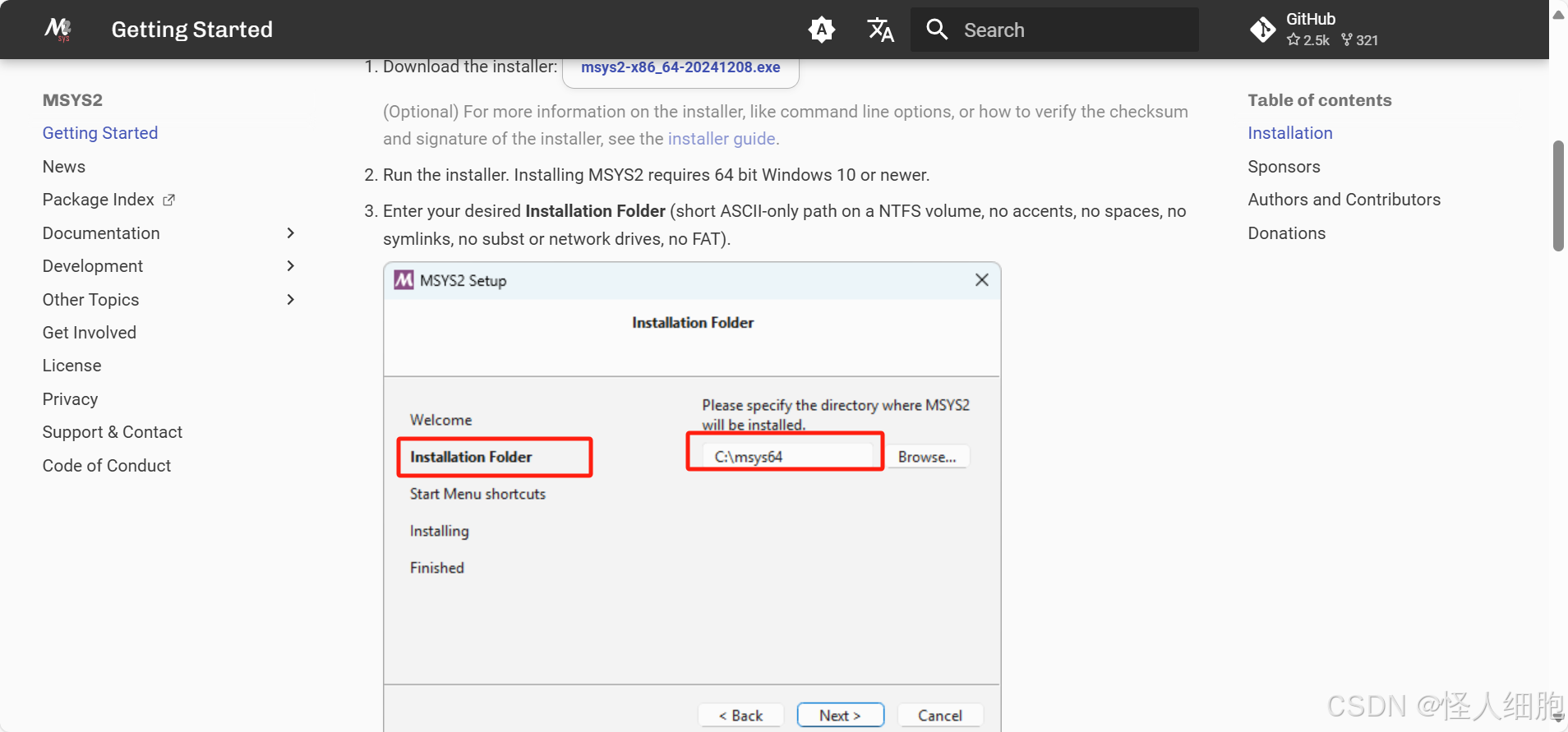
Task: Focus the Search input field
Action: 1054,30
